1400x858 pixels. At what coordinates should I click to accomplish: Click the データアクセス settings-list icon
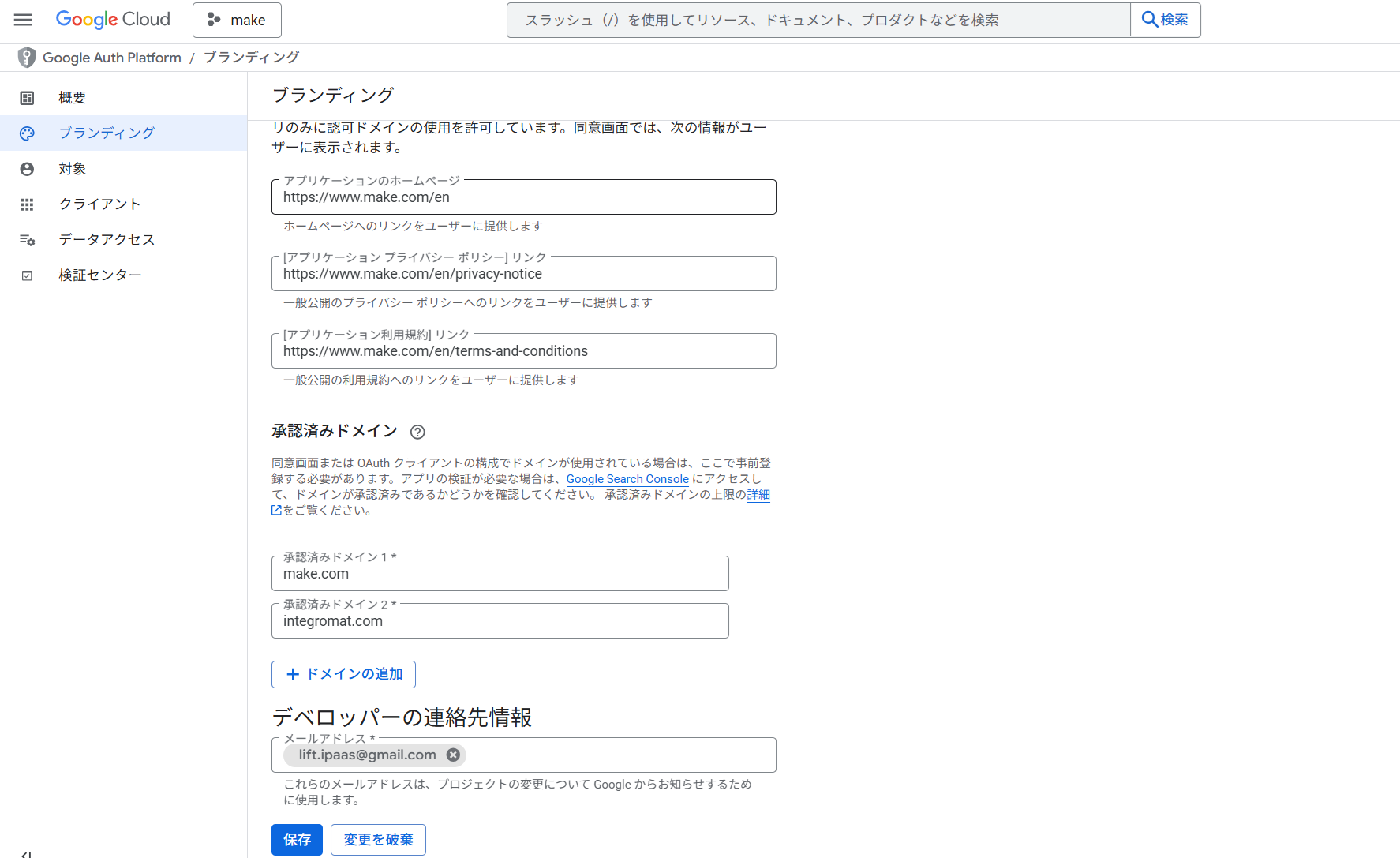click(27, 240)
